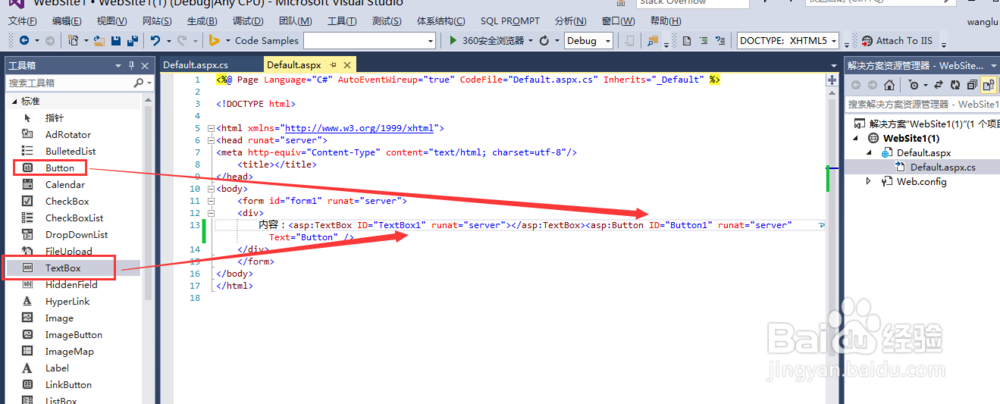Click the Refresh icon in Solution Explorer
1000x404 pixels.
pyautogui.click(x=955, y=84)
